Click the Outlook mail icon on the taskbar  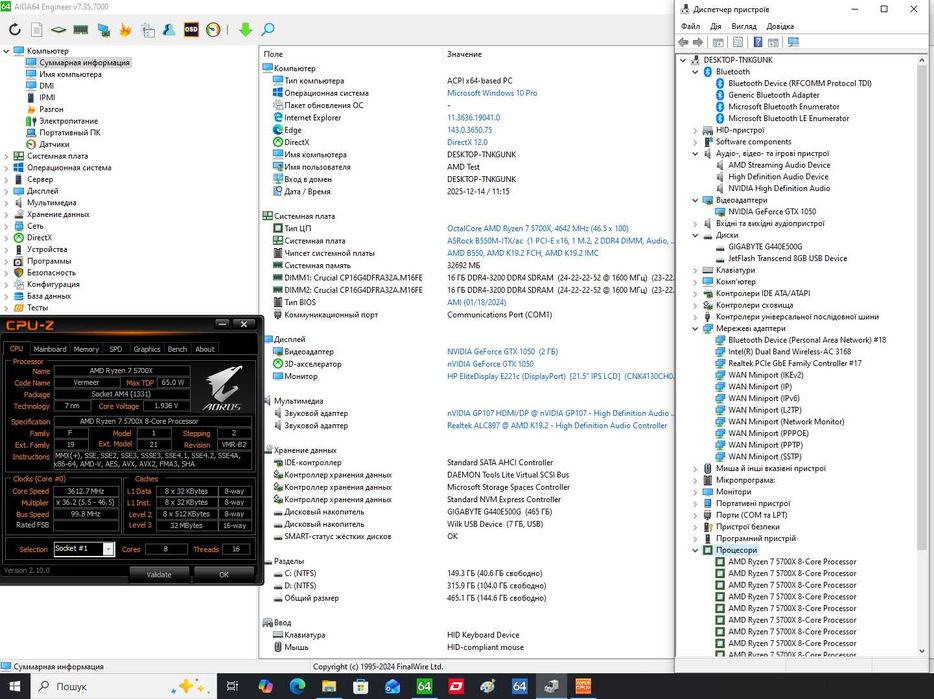pyautogui.click(x=392, y=686)
